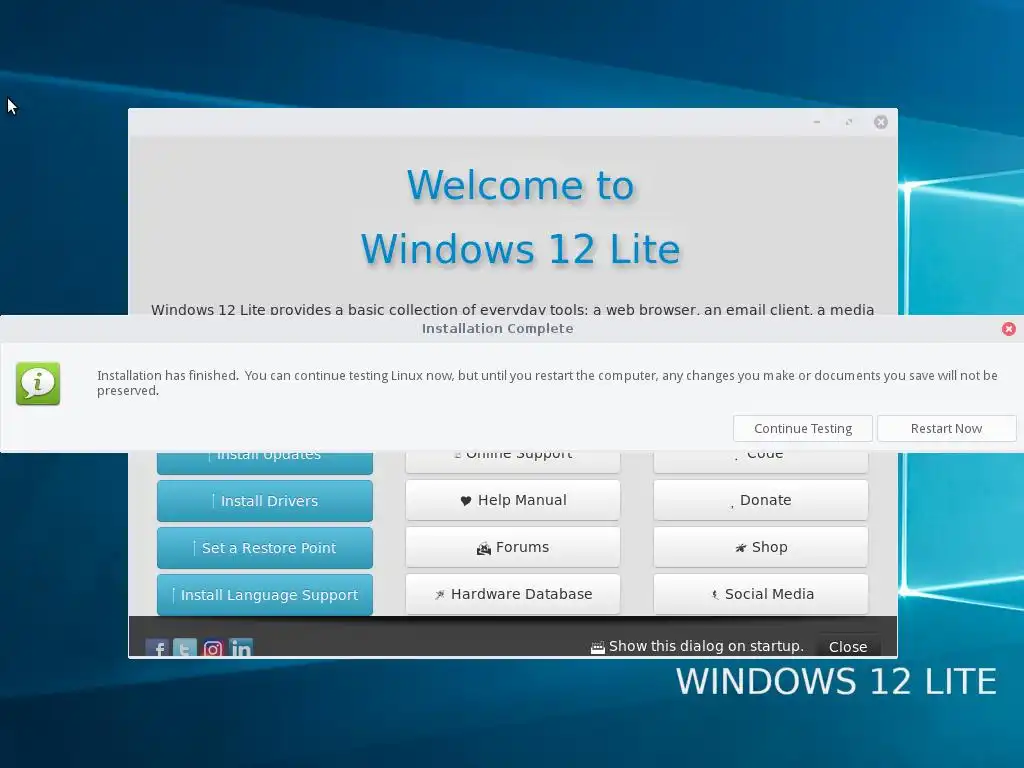Click Set a Restore Point
The width and height of the screenshot is (1024, 768).
(264, 548)
